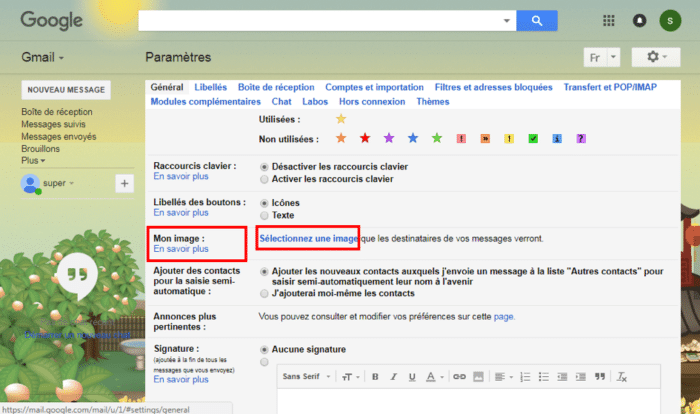700x414 pixels.
Task: Decrease indent in signature editor
Action: (562, 377)
